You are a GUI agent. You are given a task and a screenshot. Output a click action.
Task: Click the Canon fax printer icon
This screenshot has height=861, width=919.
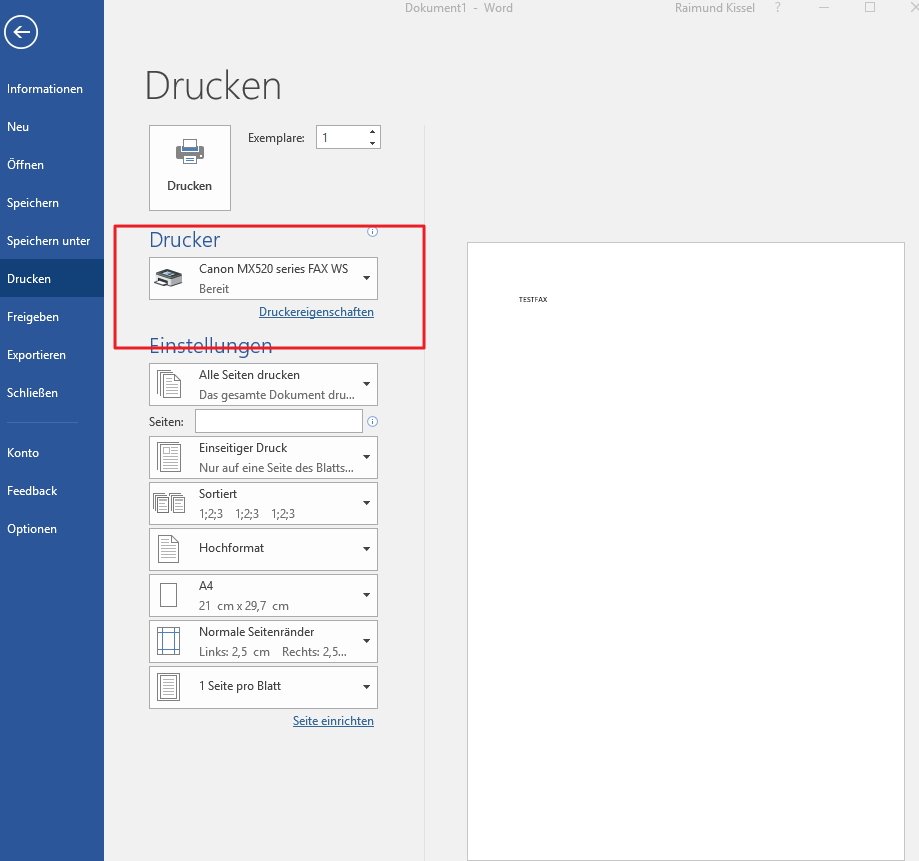[169, 278]
